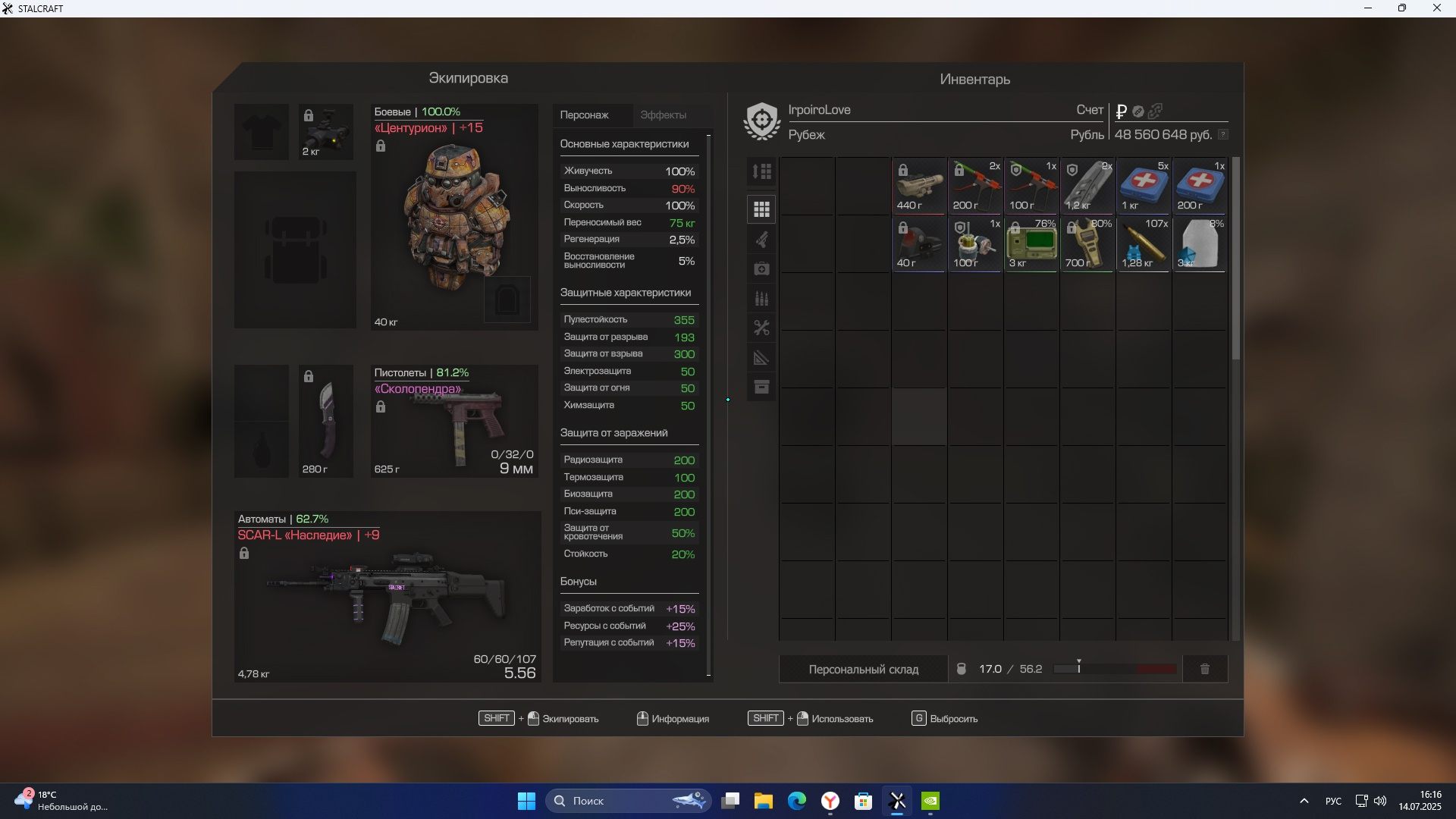Image resolution: width=1456 pixels, height=819 pixels.
Task: Select the 1,2 kg multitool item
Action: tap(1087, 186)
